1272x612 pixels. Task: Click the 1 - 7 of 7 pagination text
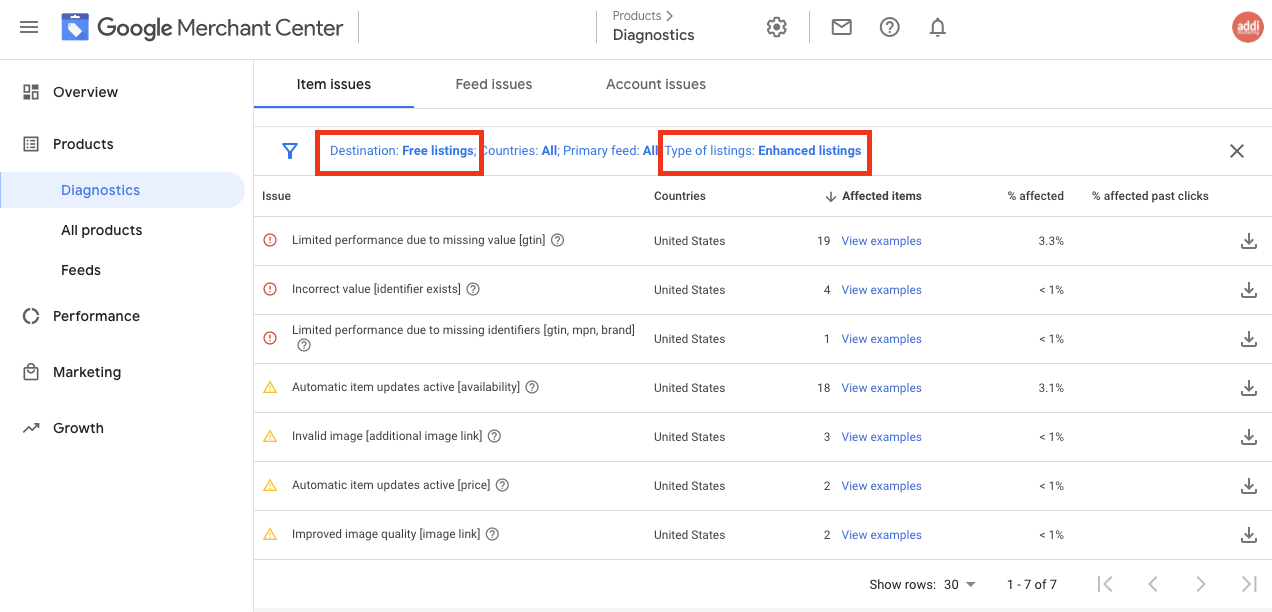tap(1032, 585)
